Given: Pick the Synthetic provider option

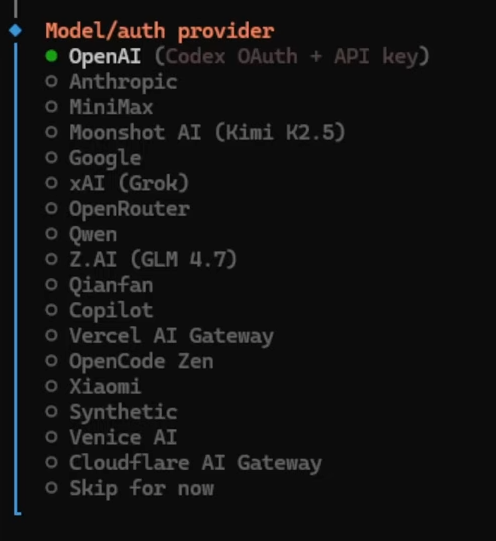Looking at the screenshot, I should (x=111, y=412).
